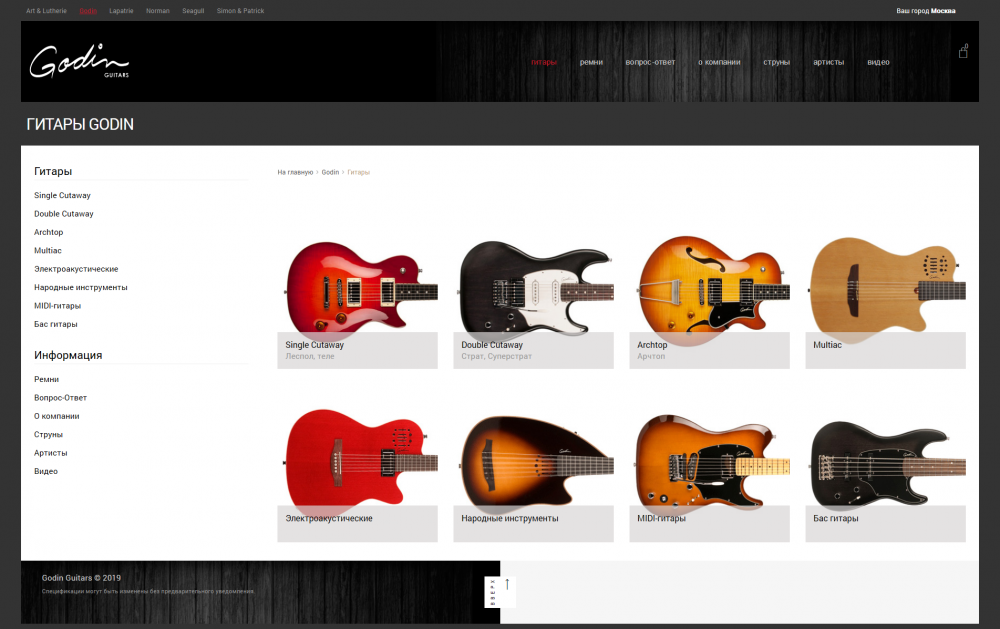Open the Norman brand link

[158, 11]
